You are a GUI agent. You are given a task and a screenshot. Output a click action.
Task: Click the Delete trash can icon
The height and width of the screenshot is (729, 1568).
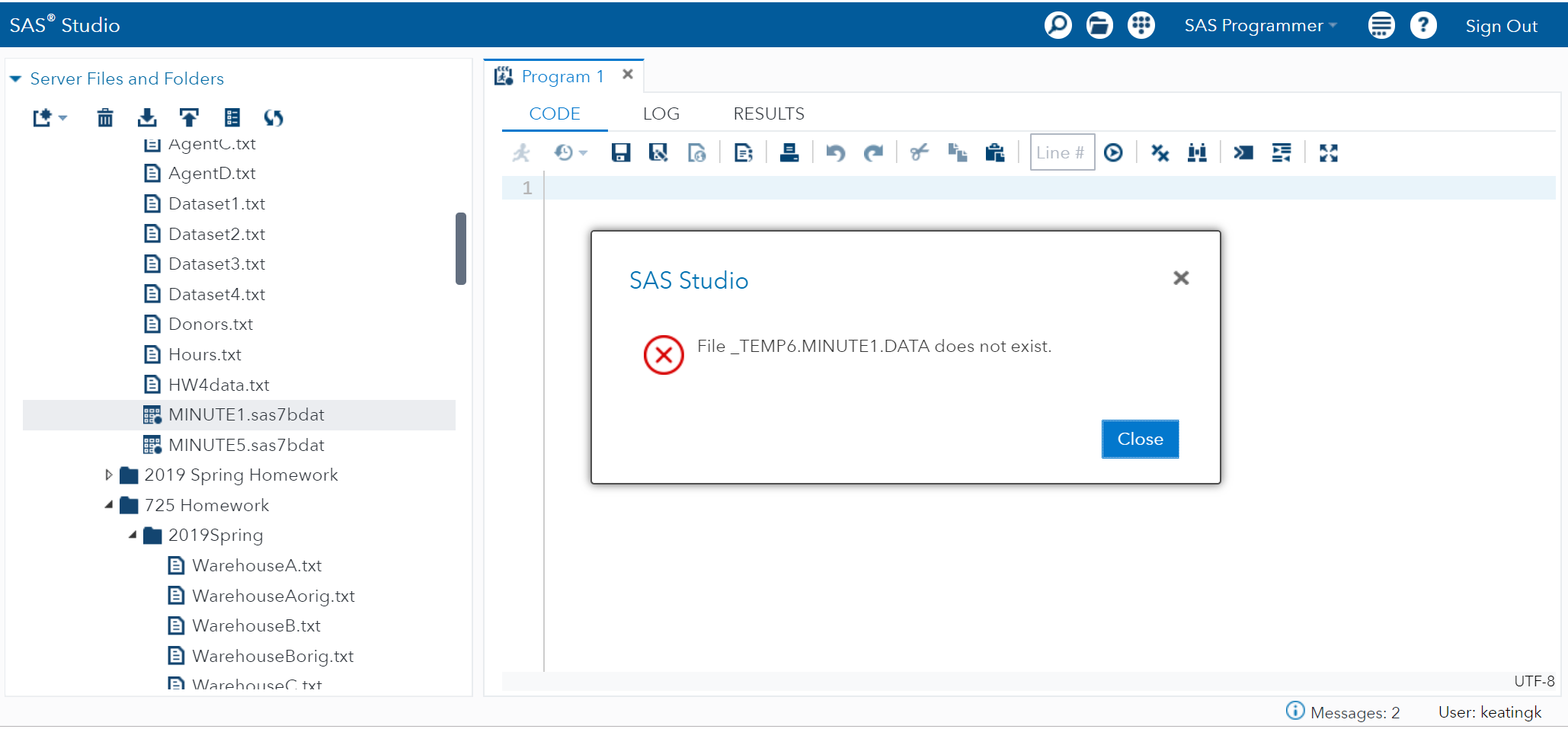pos(105,117)
